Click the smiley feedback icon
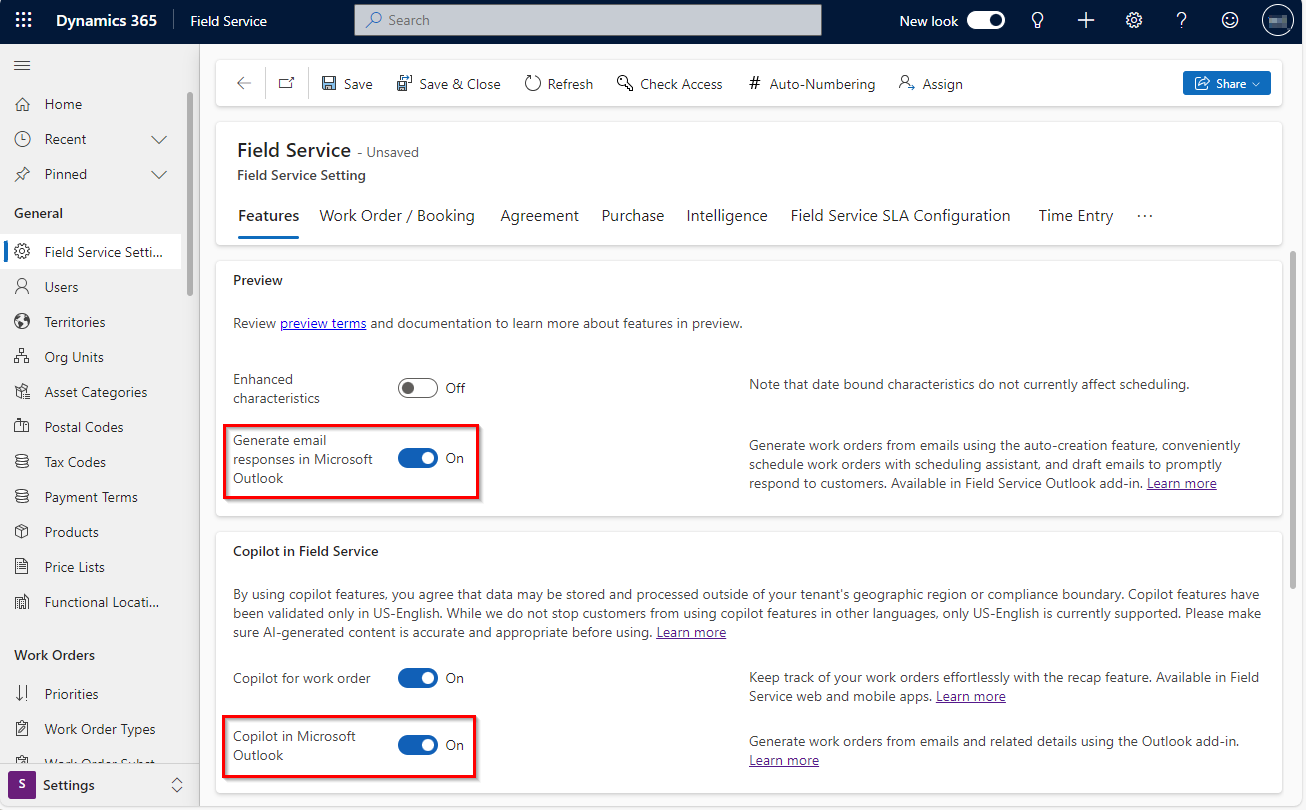 tap(1230, 20)
